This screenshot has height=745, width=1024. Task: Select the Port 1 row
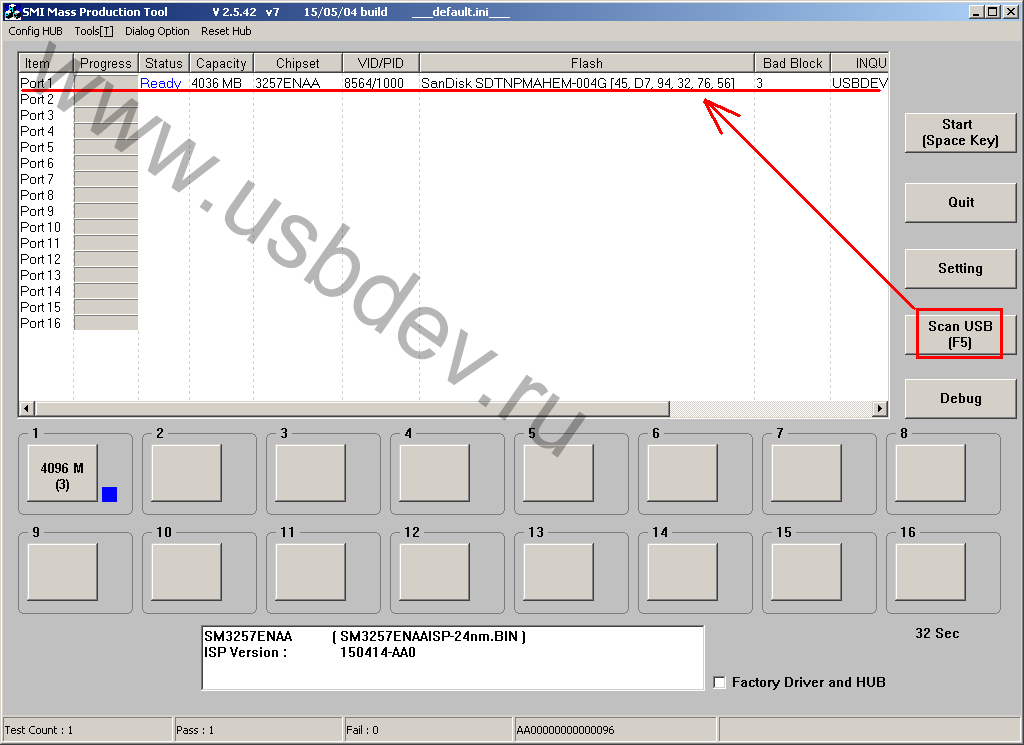pyautogui.click(x=453, y=83)
